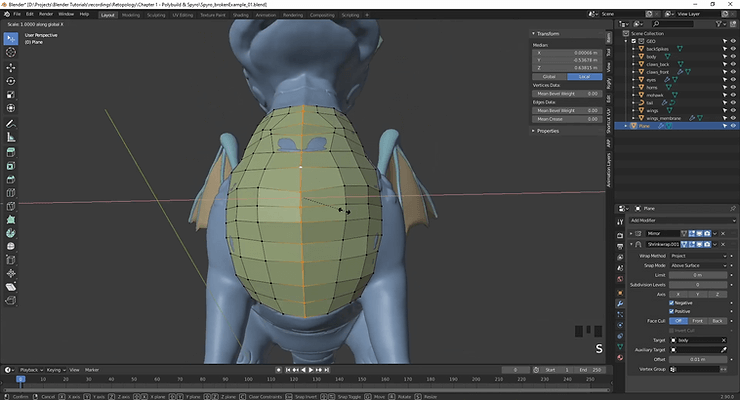
Task: Select the Inset Faces tool
Action: click(x=11, y=166)
